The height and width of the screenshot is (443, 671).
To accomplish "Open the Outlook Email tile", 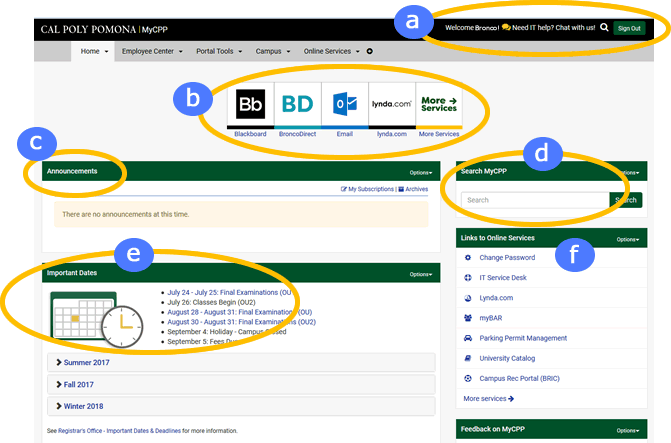I will tap(344, 104).
